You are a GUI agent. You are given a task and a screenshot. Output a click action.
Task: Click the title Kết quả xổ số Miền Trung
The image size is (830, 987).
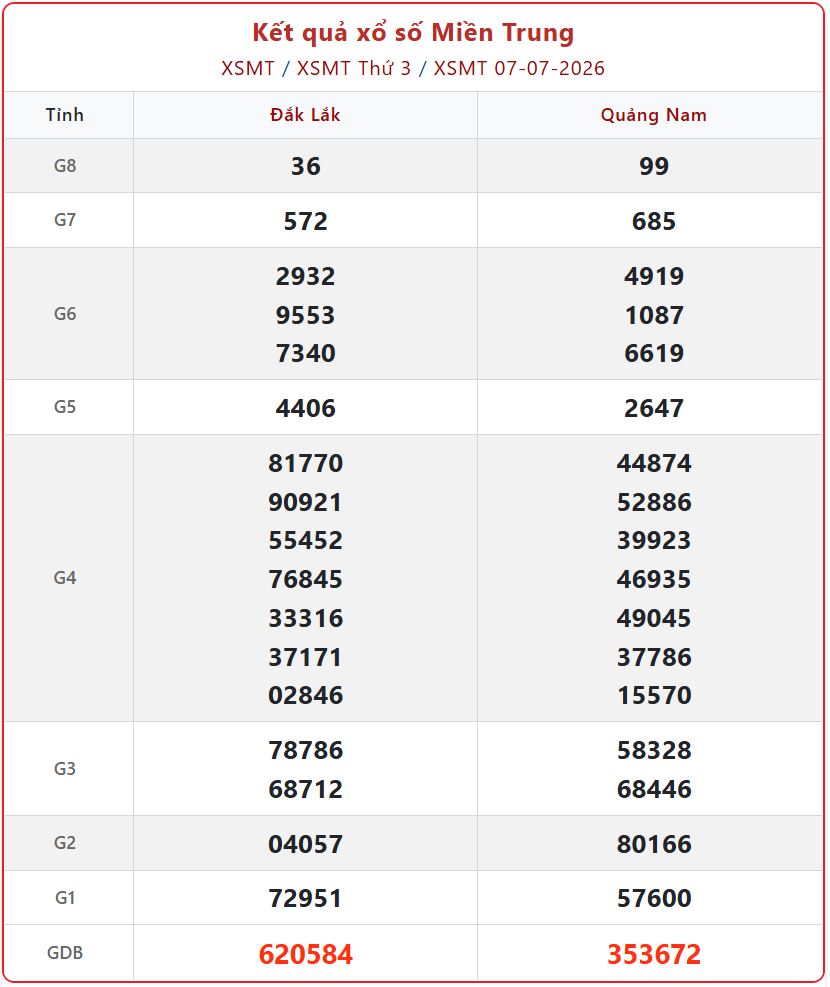[x=413, y=33]
